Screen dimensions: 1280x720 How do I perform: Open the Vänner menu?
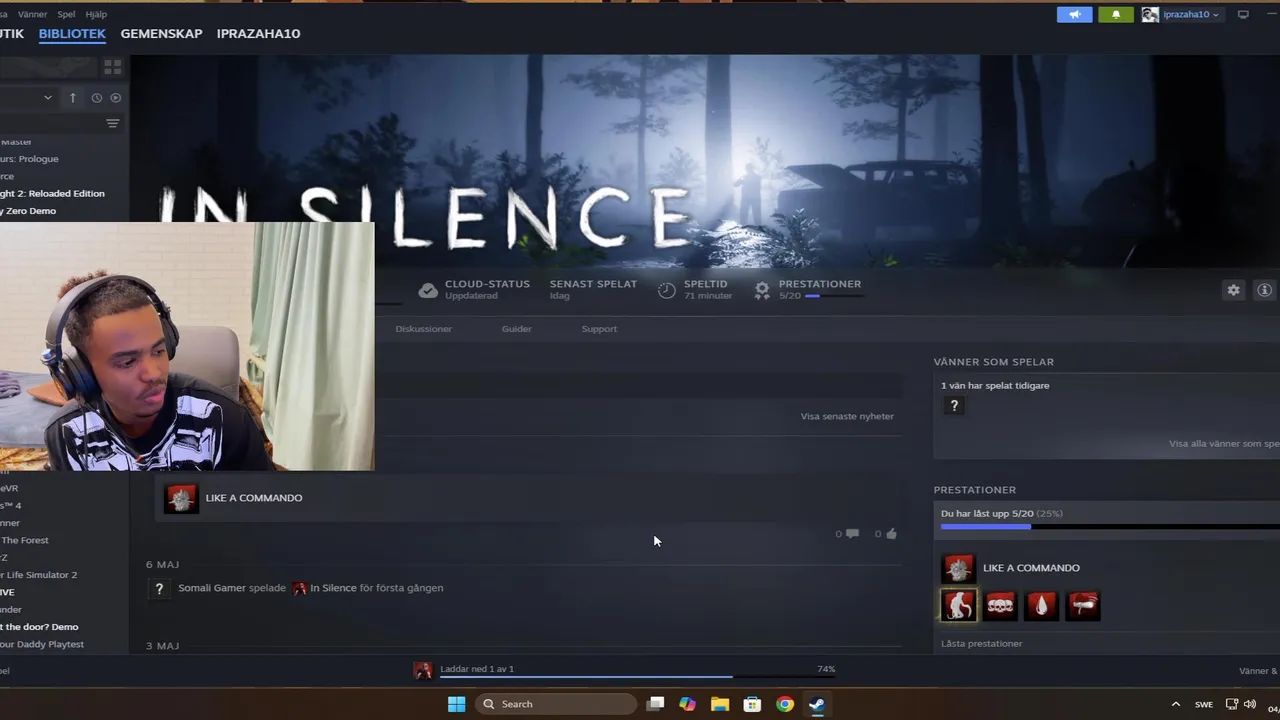pyautogui.click(x=32, y=15)
